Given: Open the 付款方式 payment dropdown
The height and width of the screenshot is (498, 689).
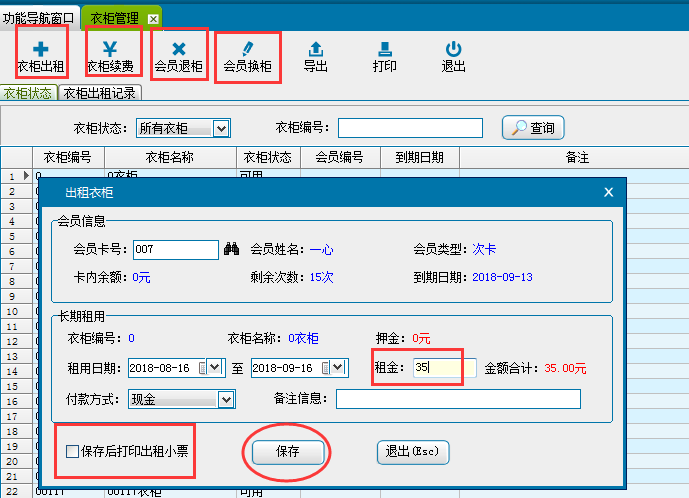Looking at the screenshot, I should (x=226, y=400).
